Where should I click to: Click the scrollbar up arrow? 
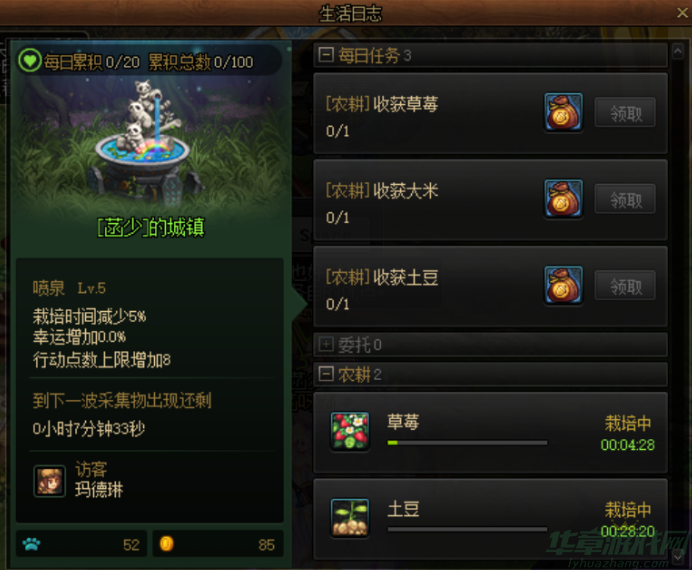(678, 52)
